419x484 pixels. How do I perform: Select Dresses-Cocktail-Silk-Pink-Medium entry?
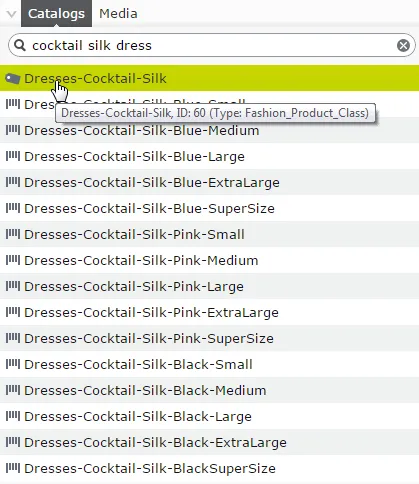point(209,260)
